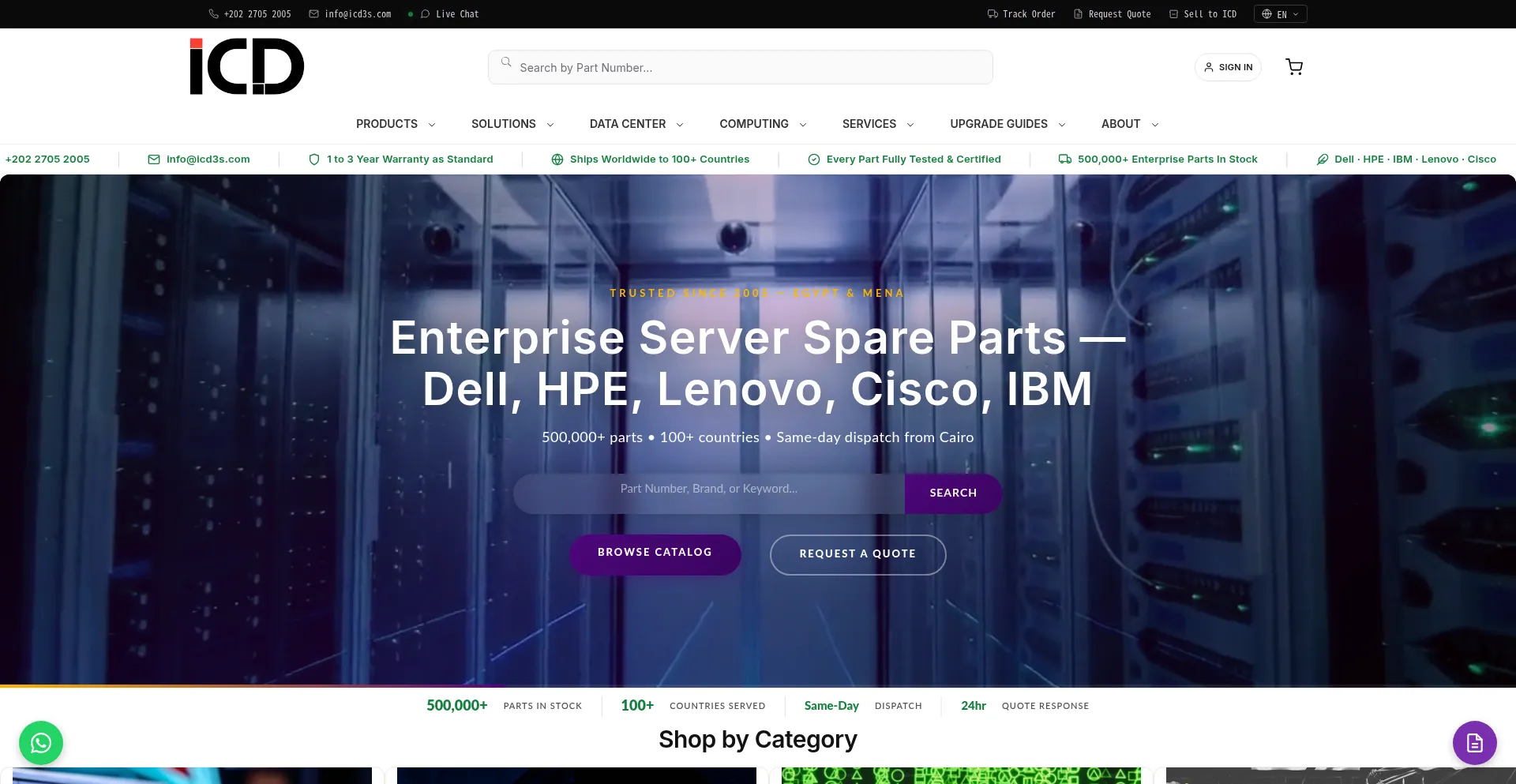Click the globe language icon
Viewport: 1516px width, 784px height.
point(1266,14)
